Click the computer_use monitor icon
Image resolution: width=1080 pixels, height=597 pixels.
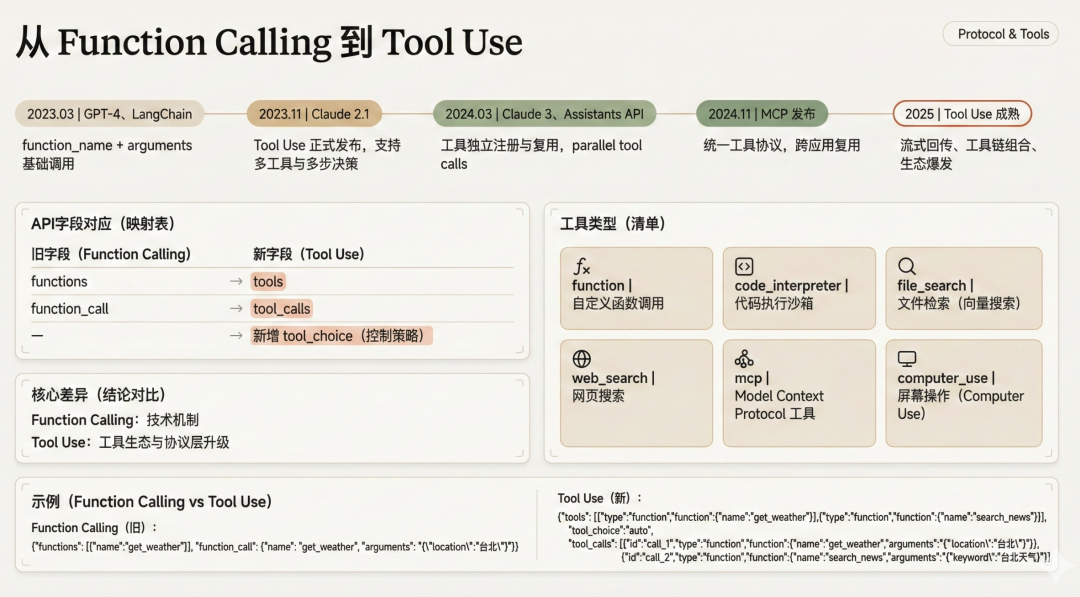point(906,359)
